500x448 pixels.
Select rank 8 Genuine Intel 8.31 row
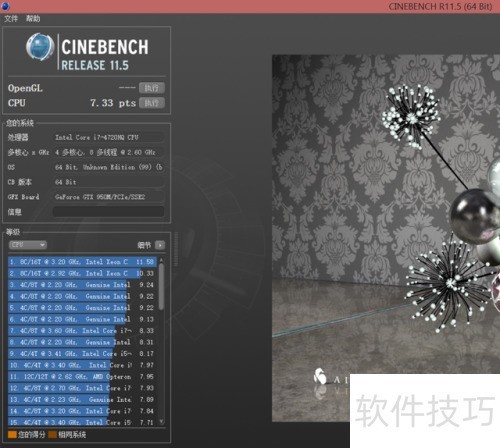82,342
